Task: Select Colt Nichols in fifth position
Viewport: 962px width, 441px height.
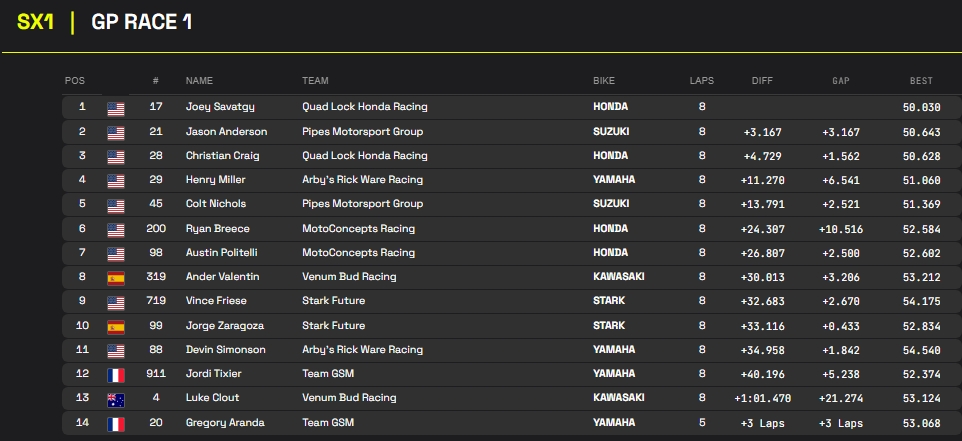Action: coord(215,204)
